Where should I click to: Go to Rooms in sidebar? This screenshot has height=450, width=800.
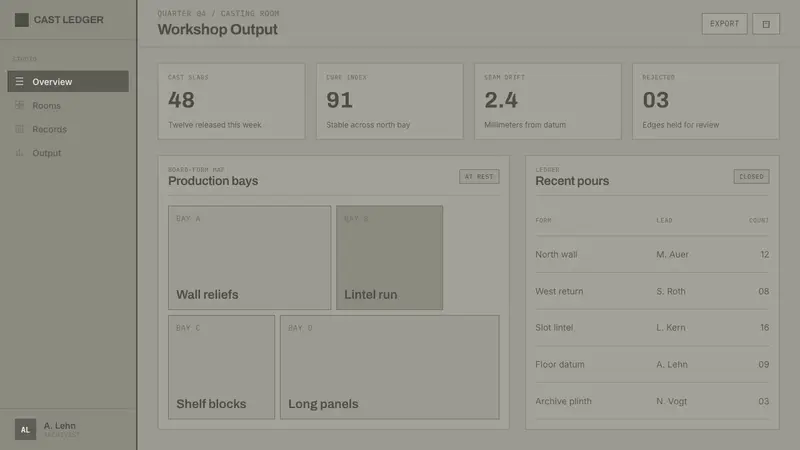(68, 105)
